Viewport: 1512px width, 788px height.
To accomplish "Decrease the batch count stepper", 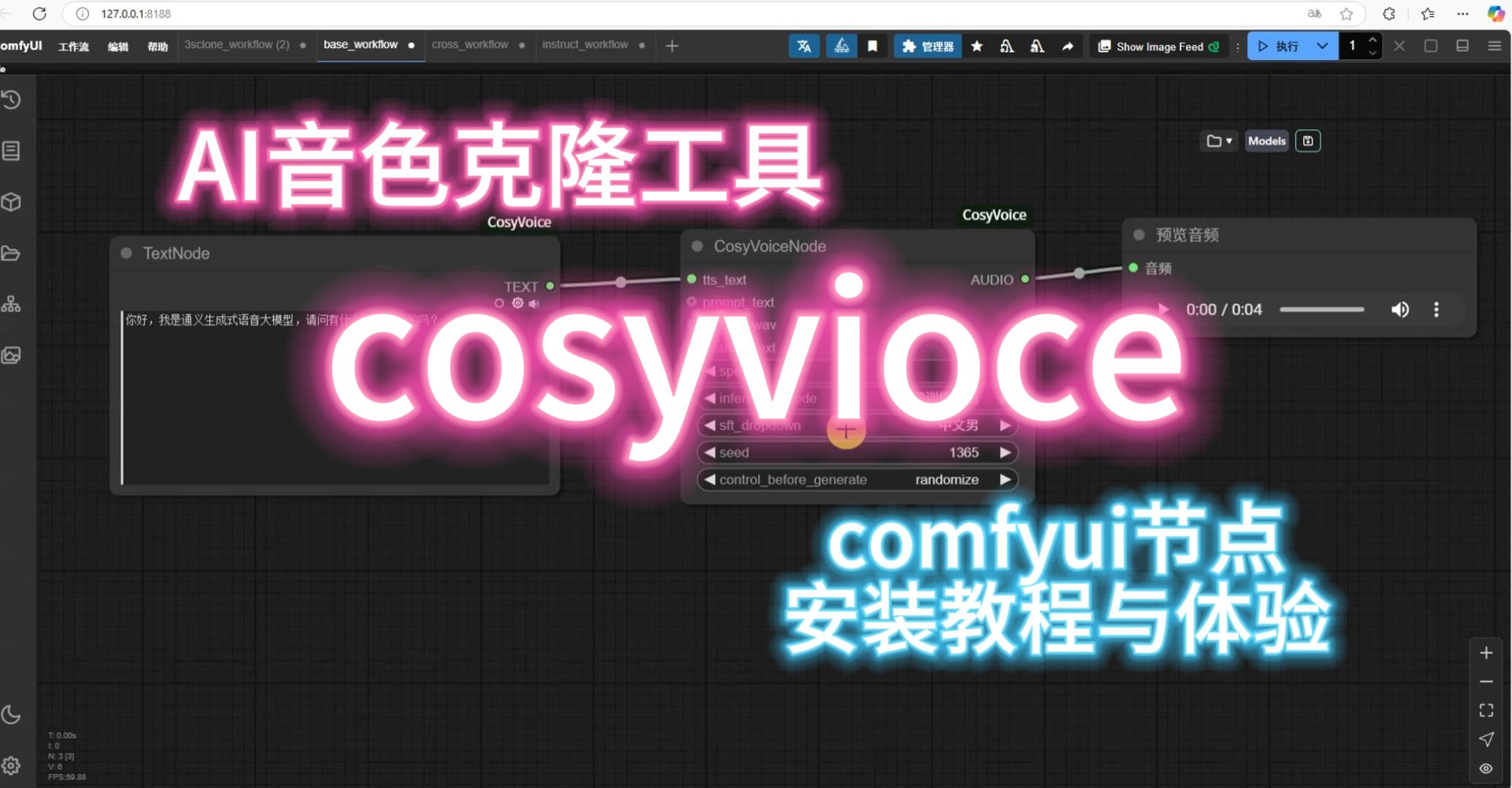I will (1373, 53).
